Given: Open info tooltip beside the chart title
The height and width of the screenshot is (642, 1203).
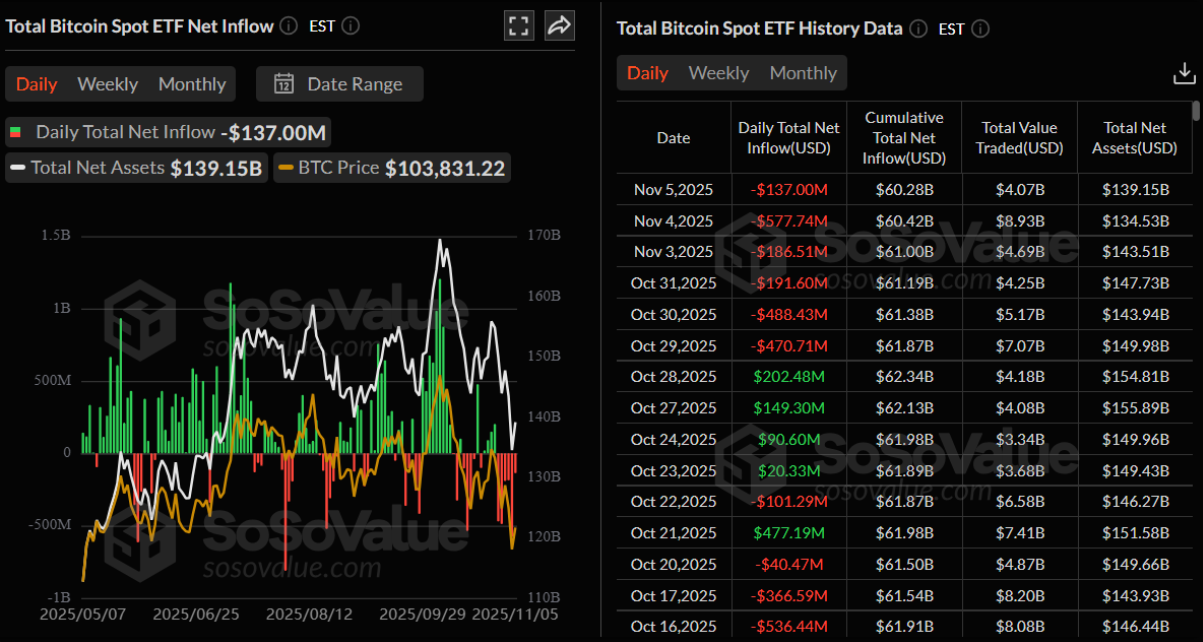Looking at the screenshot, I should [288, 26].
